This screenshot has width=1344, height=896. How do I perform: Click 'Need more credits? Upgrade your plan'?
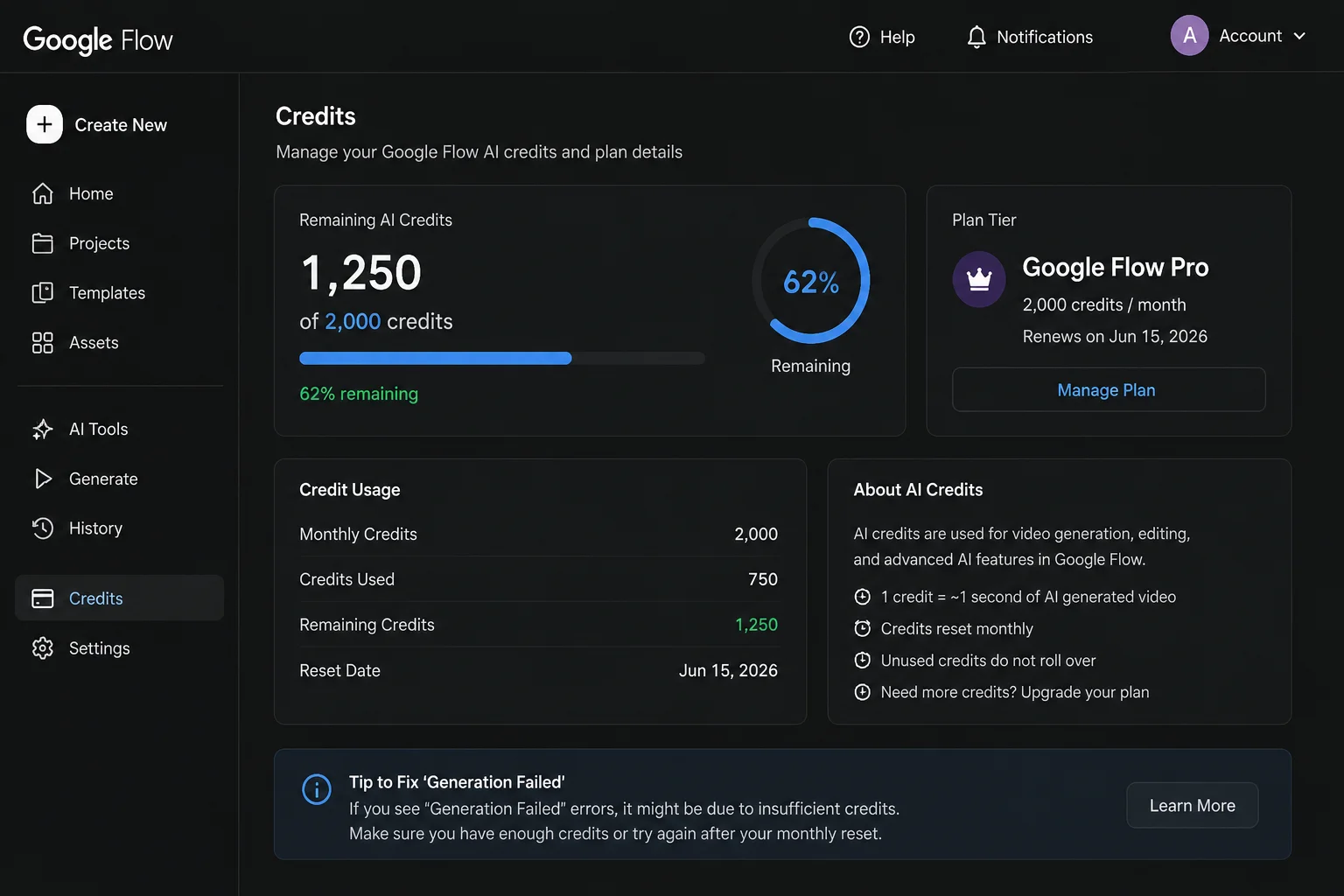pyautogui.click(x=1015, y=692)
